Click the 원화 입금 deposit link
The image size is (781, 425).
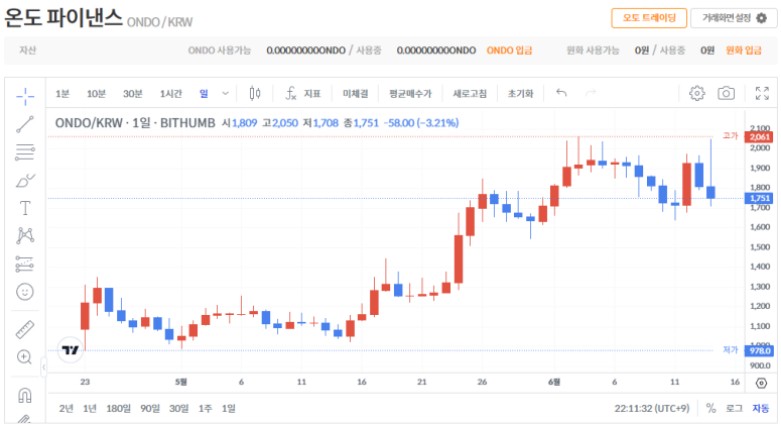[x=743, y=50]
